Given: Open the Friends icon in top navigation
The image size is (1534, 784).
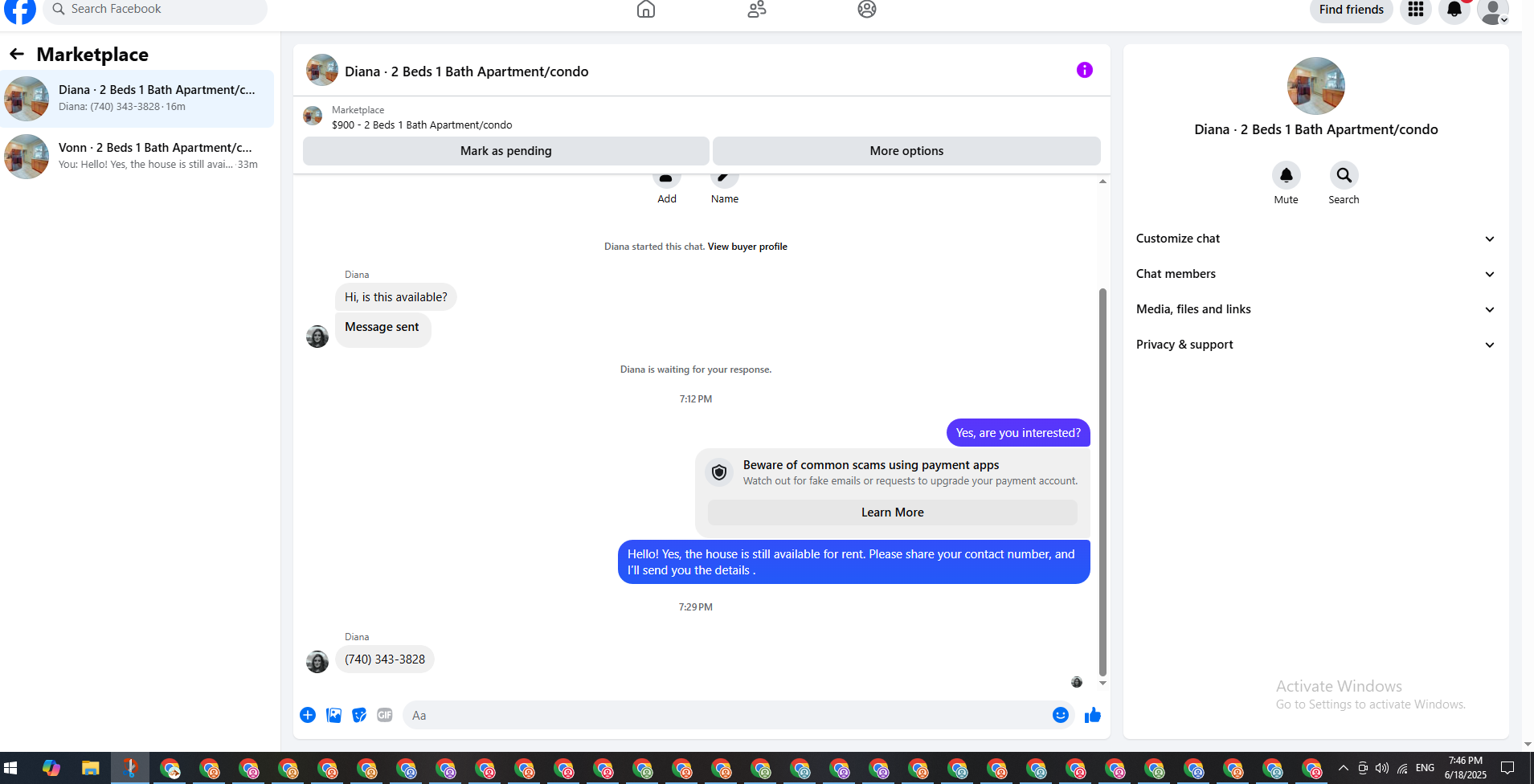Looking at the screenshot, I should click(757, 9).
